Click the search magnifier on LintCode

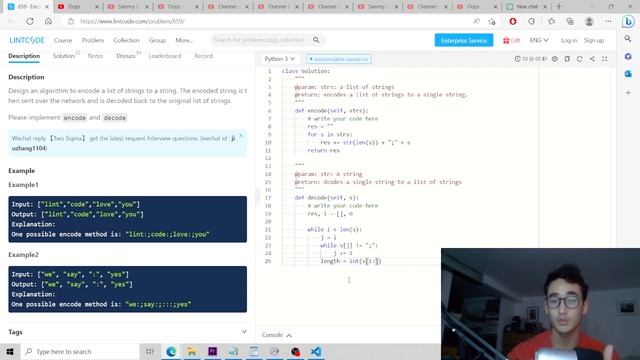[x=316, y=40]
